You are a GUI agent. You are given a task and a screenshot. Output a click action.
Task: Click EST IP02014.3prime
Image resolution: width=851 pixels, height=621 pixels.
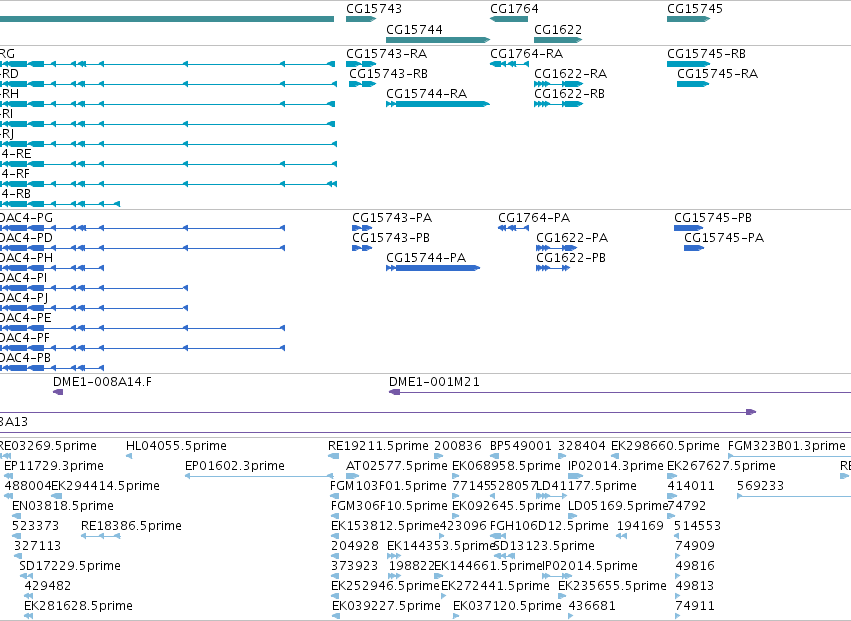[615, 466]
